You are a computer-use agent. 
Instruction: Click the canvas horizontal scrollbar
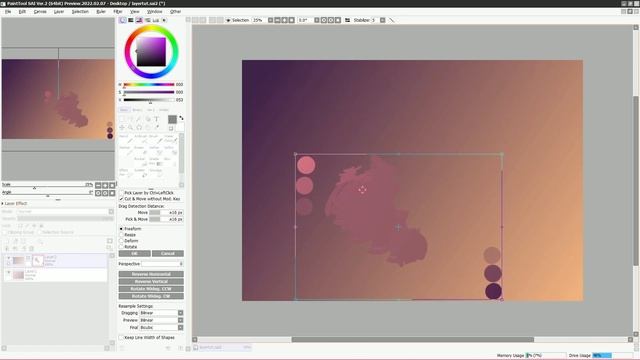[x=412, y=340]
